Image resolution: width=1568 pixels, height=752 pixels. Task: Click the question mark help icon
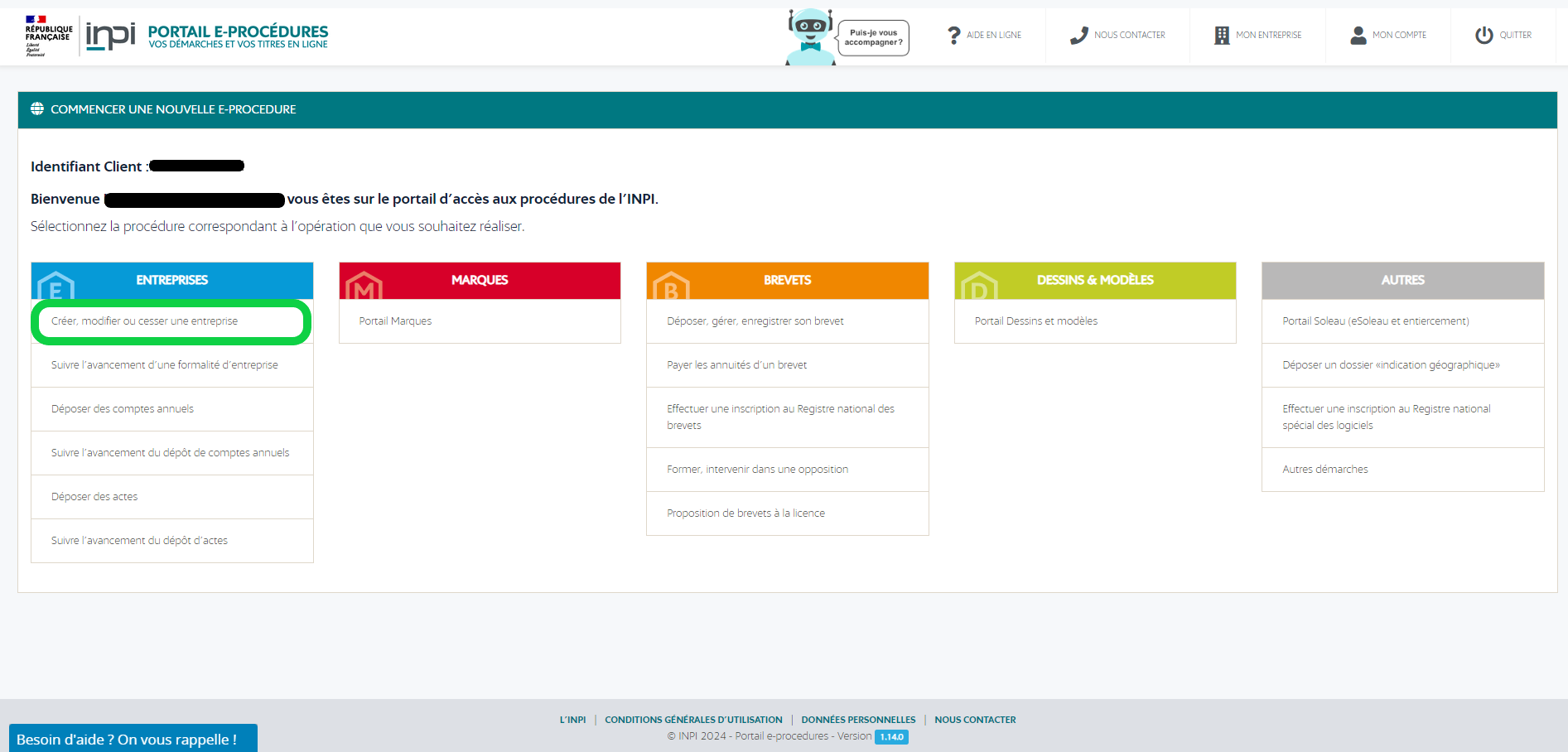(954, 35)
